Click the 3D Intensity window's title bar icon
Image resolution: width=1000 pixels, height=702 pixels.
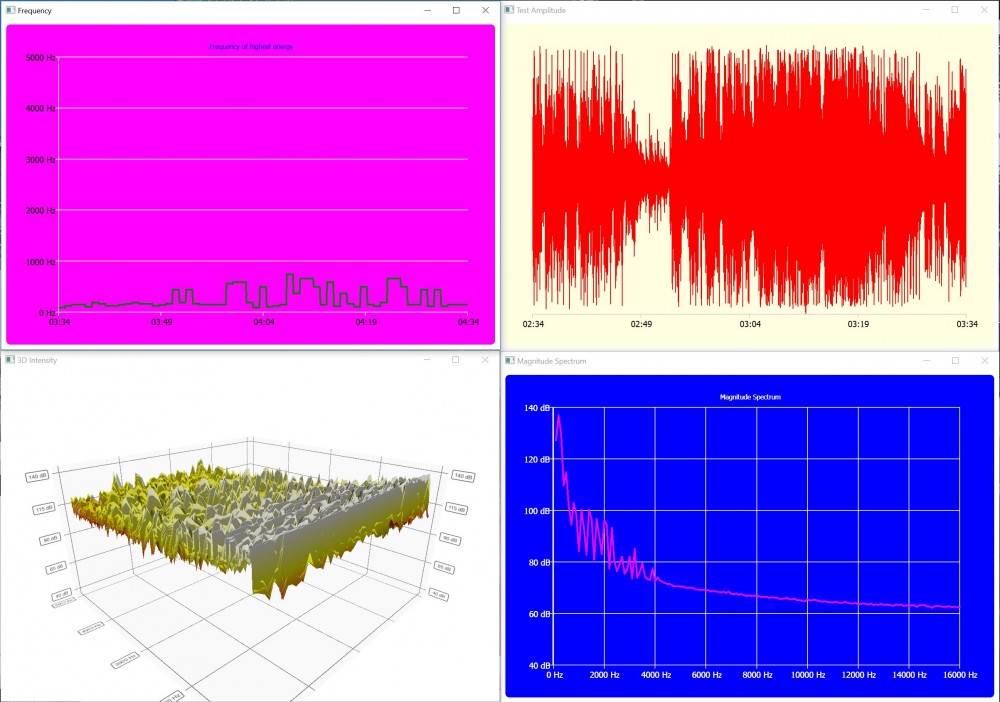tap(10, 360)
